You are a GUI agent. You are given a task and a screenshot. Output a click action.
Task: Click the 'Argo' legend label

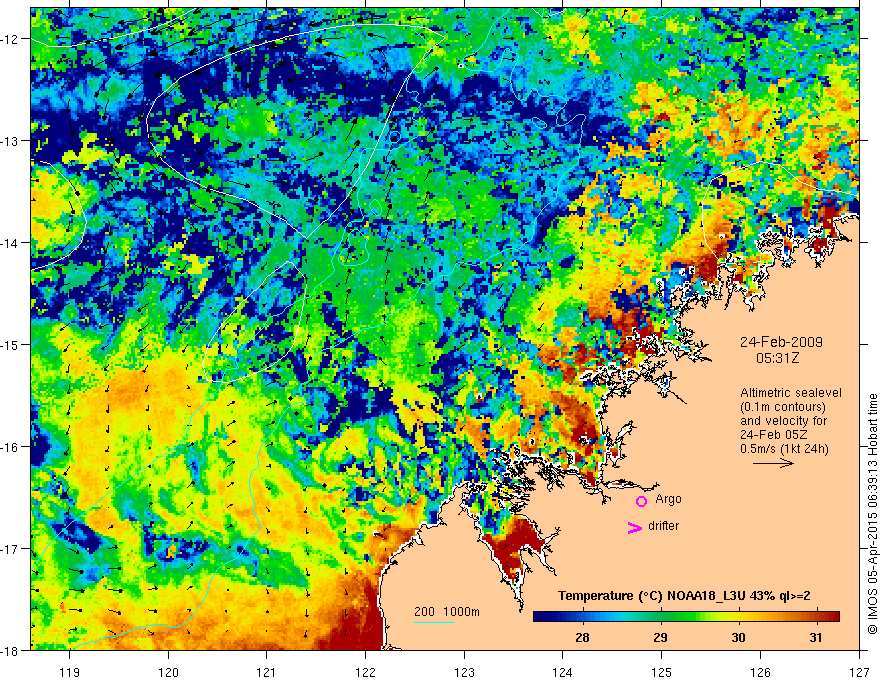click(668, 499)
